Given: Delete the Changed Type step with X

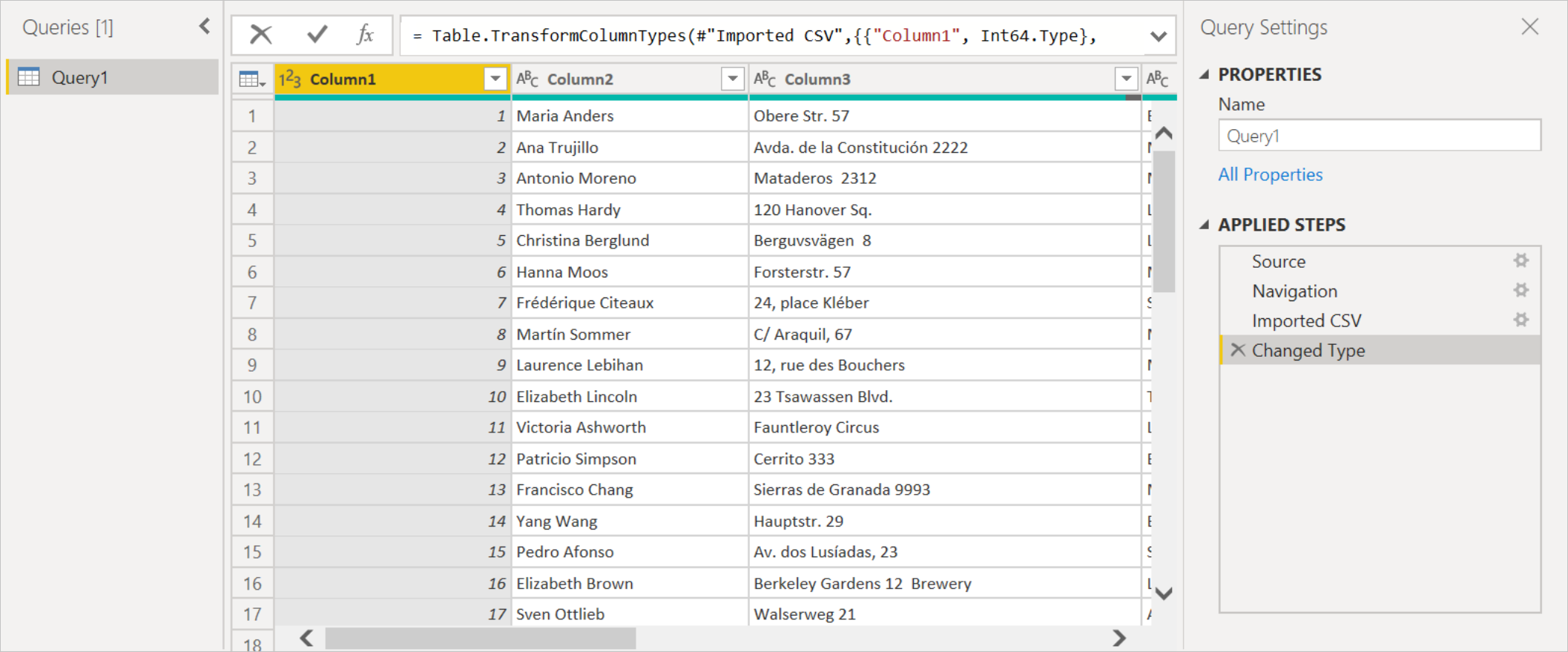Looking at the screenshot, I should point(1237,349).
